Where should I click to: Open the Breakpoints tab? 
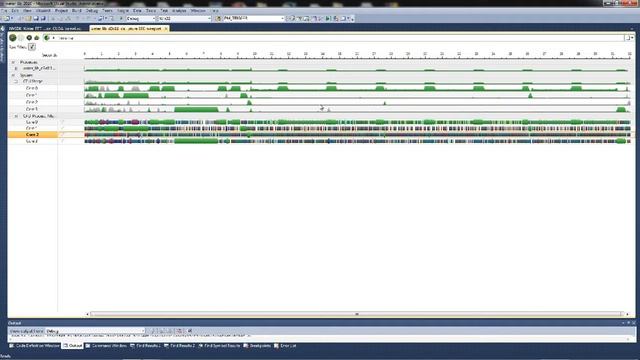[257, 346]
